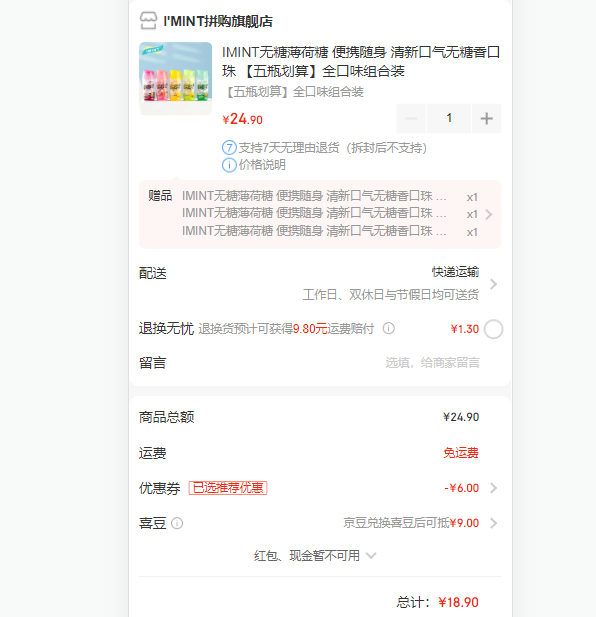Open the IMINT mint product thumbnail

[175, 78]
